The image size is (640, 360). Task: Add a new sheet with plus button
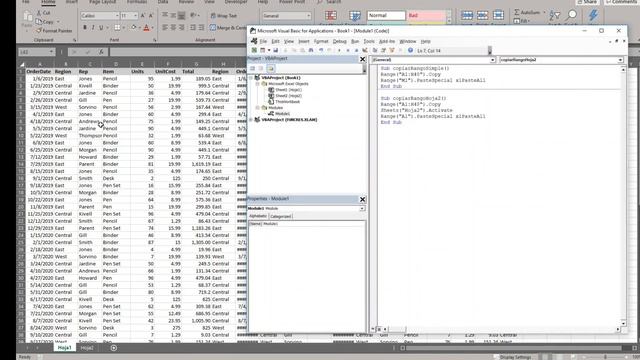coord(113,348)
